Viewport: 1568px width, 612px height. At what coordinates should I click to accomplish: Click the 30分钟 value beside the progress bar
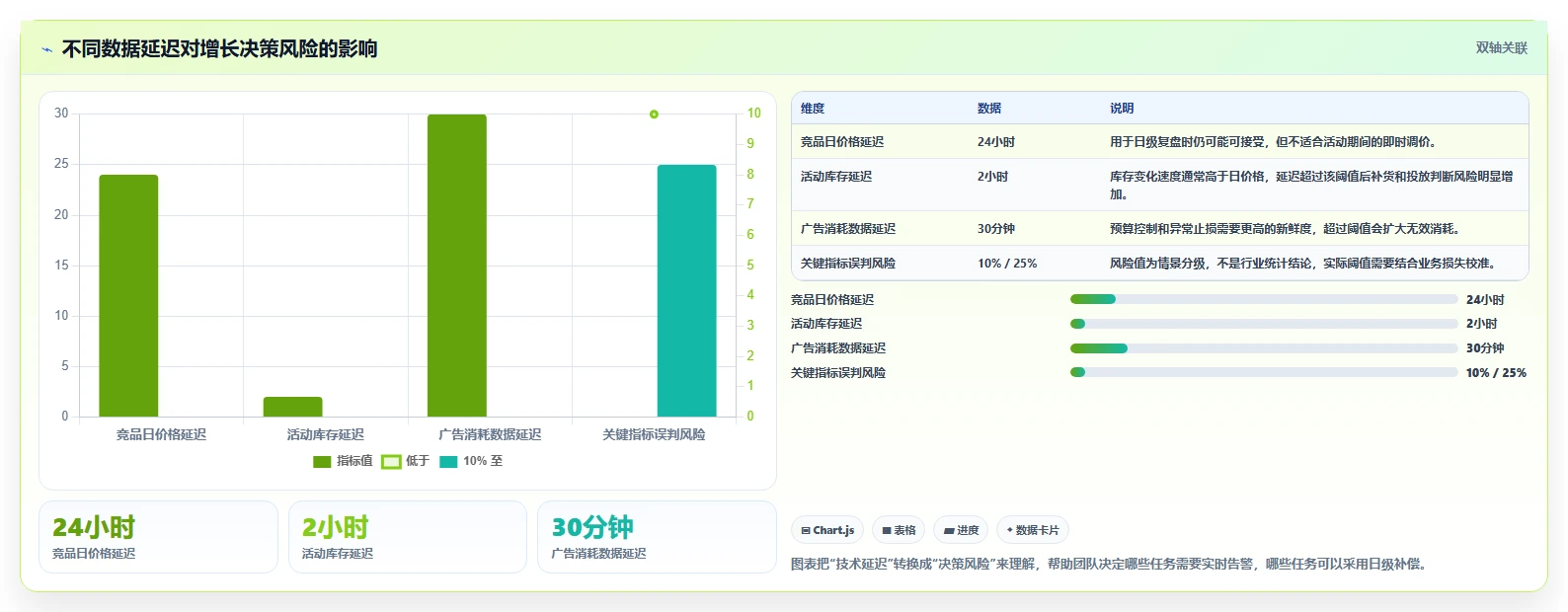[1485, 348]
